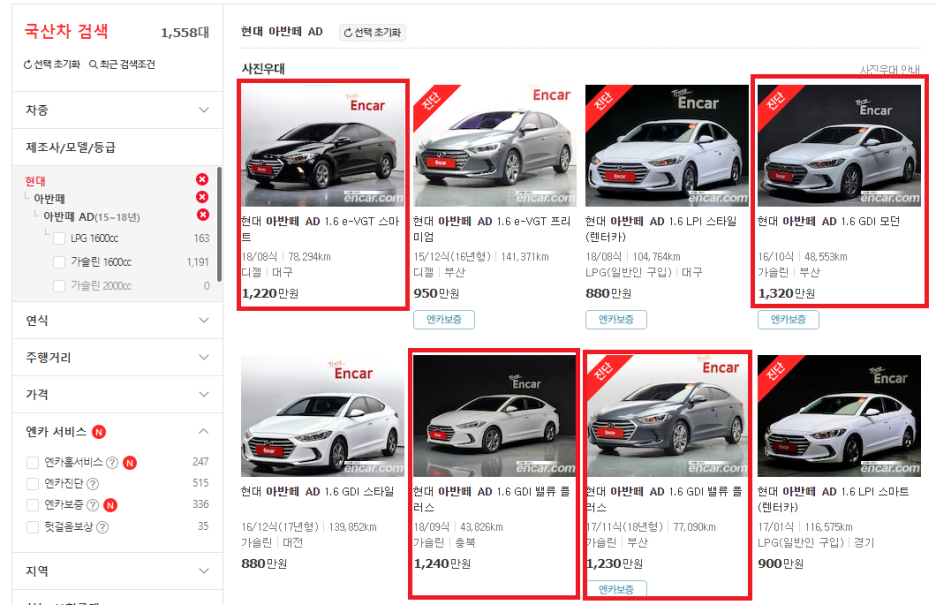Open the 제조사/모델/등급 section header
Viewport: 936px width, 605px height.
pyautogui.click(x=117, y=147)
